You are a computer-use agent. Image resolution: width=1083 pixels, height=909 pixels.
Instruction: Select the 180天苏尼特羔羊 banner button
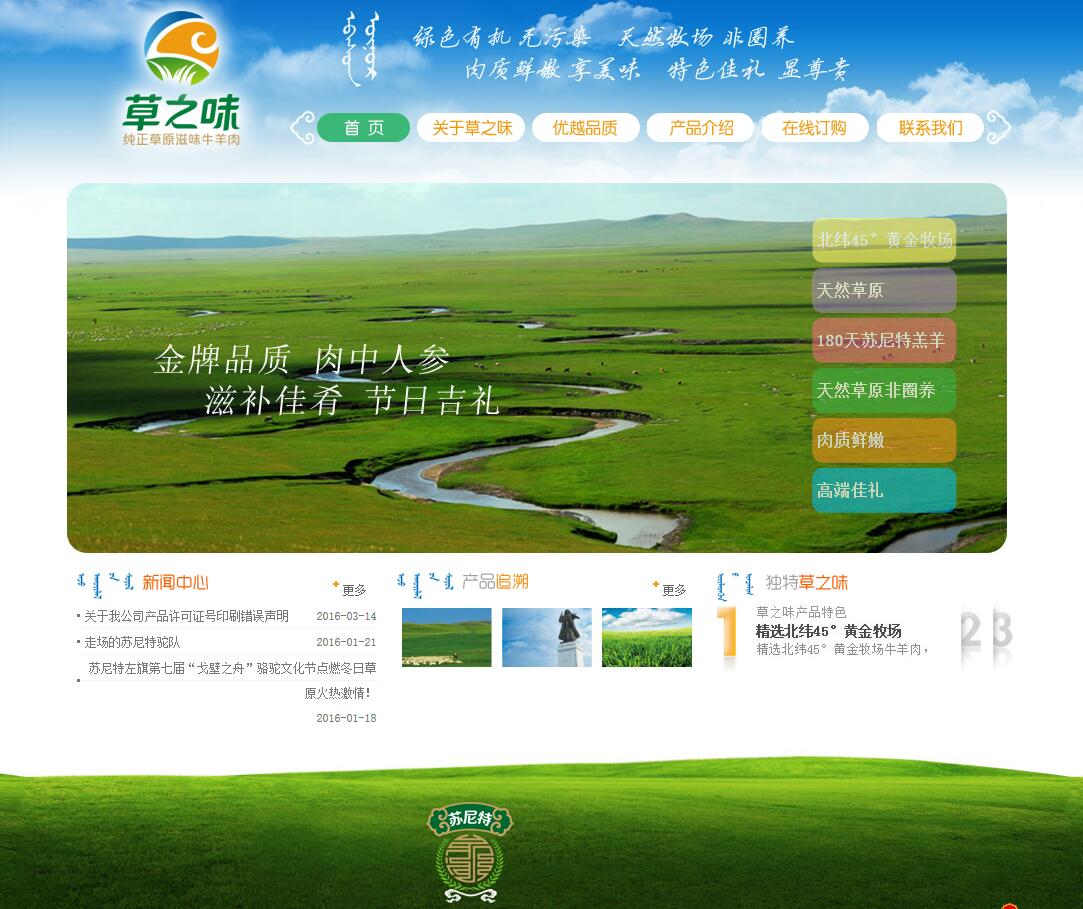tap(884, 341)
